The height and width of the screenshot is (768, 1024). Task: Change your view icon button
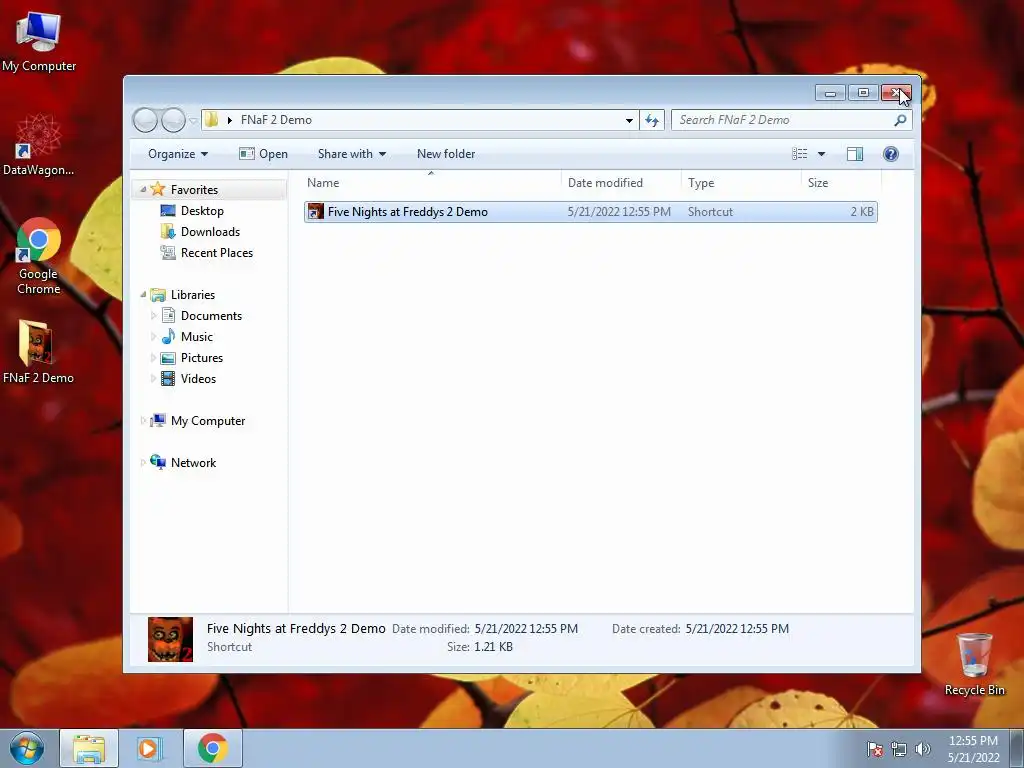(x=800, y=154)
